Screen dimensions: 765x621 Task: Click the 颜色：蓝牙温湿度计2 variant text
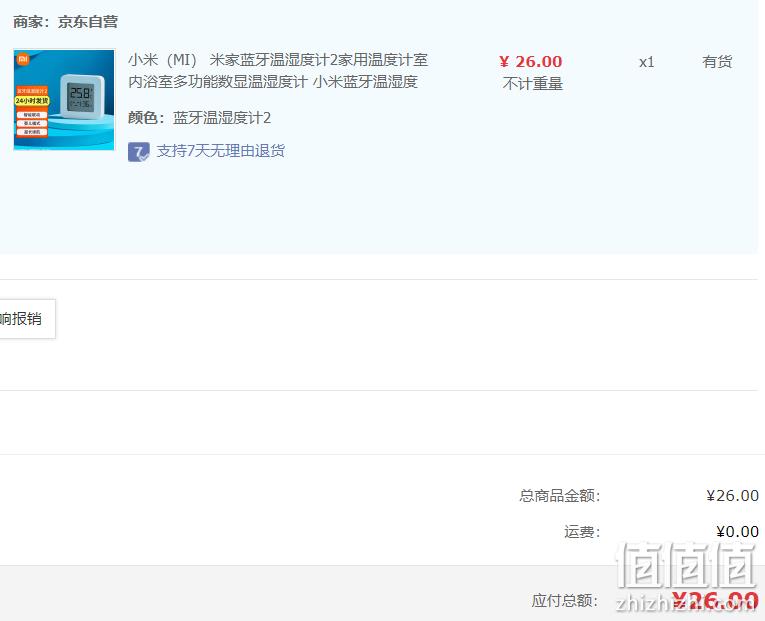click(199, 118)
